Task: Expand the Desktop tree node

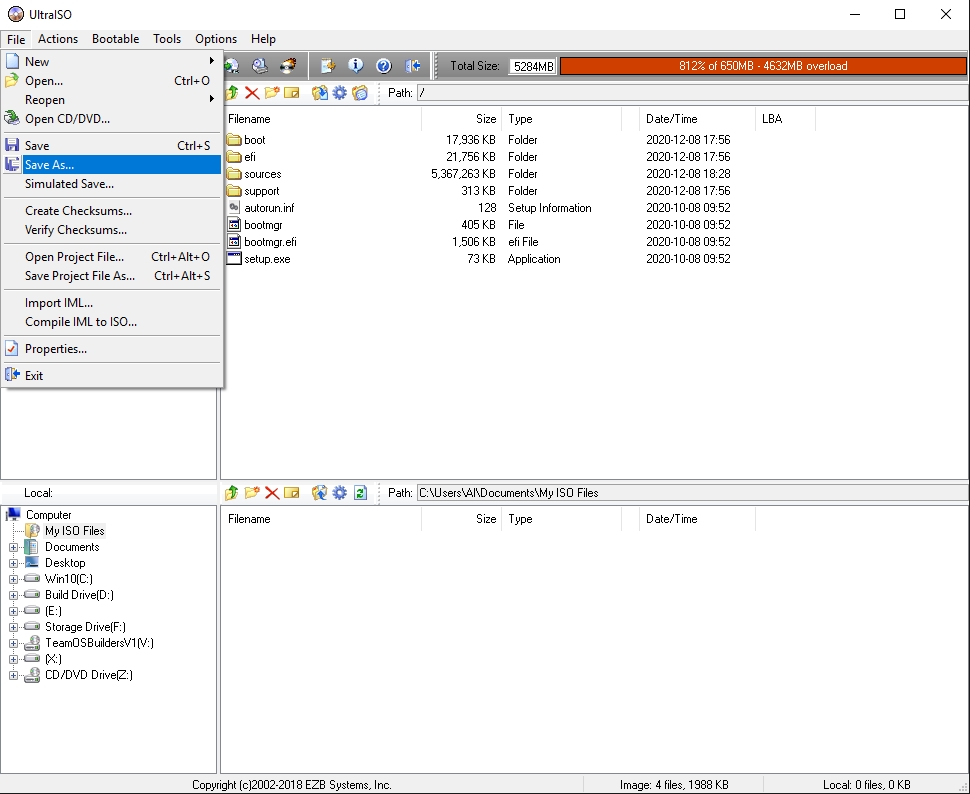Action: (x=13, y=563)
